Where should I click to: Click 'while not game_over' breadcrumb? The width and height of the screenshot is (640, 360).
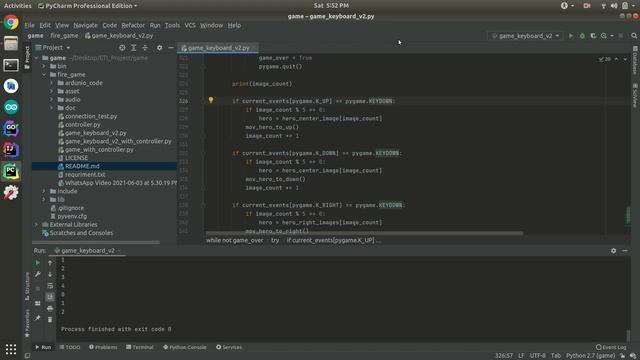tap(235, 240)
